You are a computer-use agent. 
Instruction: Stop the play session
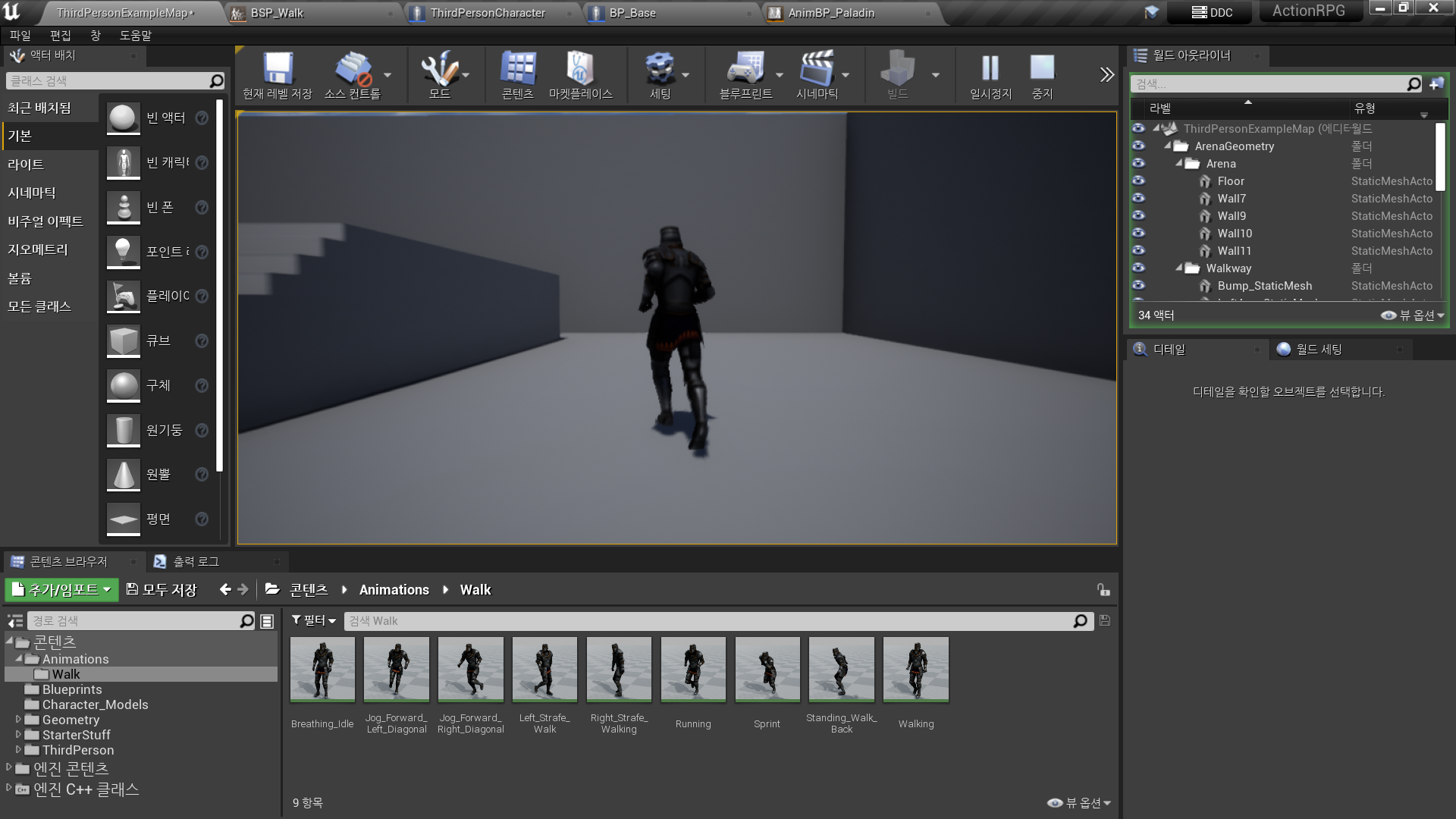(1042, 69)
